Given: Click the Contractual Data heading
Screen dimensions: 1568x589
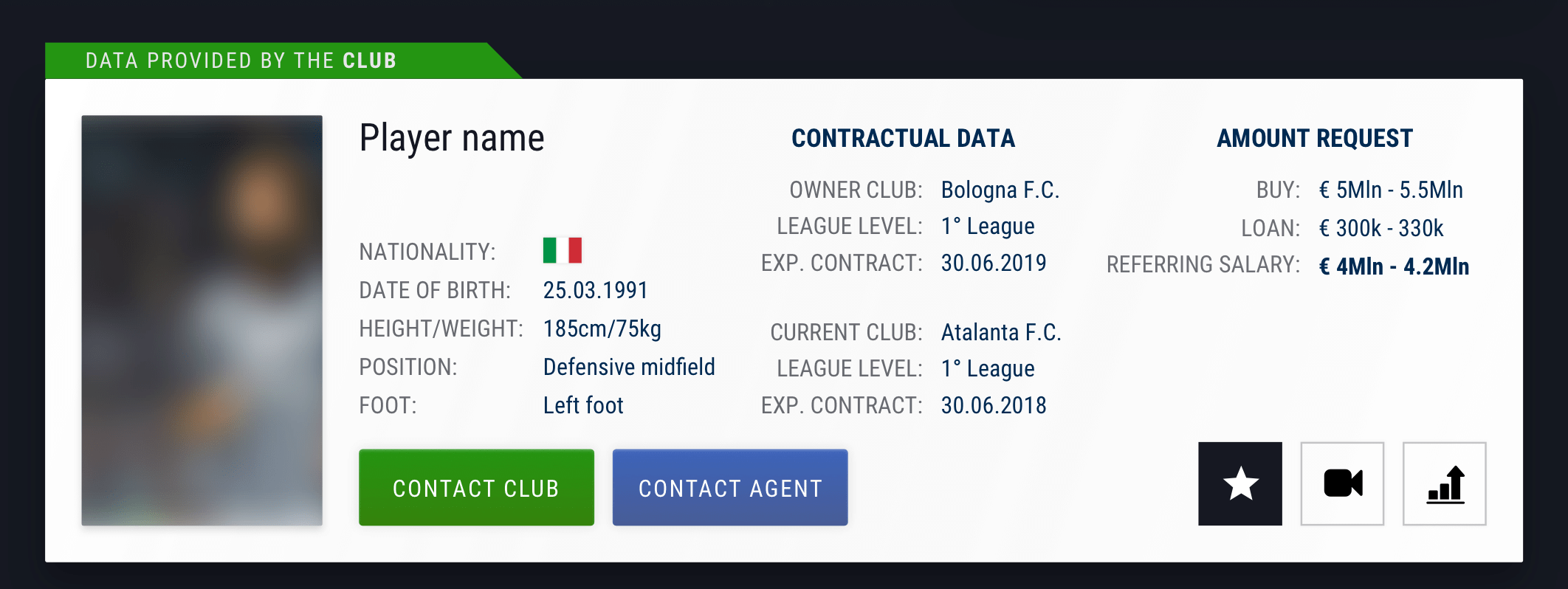Looking at the screenshot, I should 903,138.
